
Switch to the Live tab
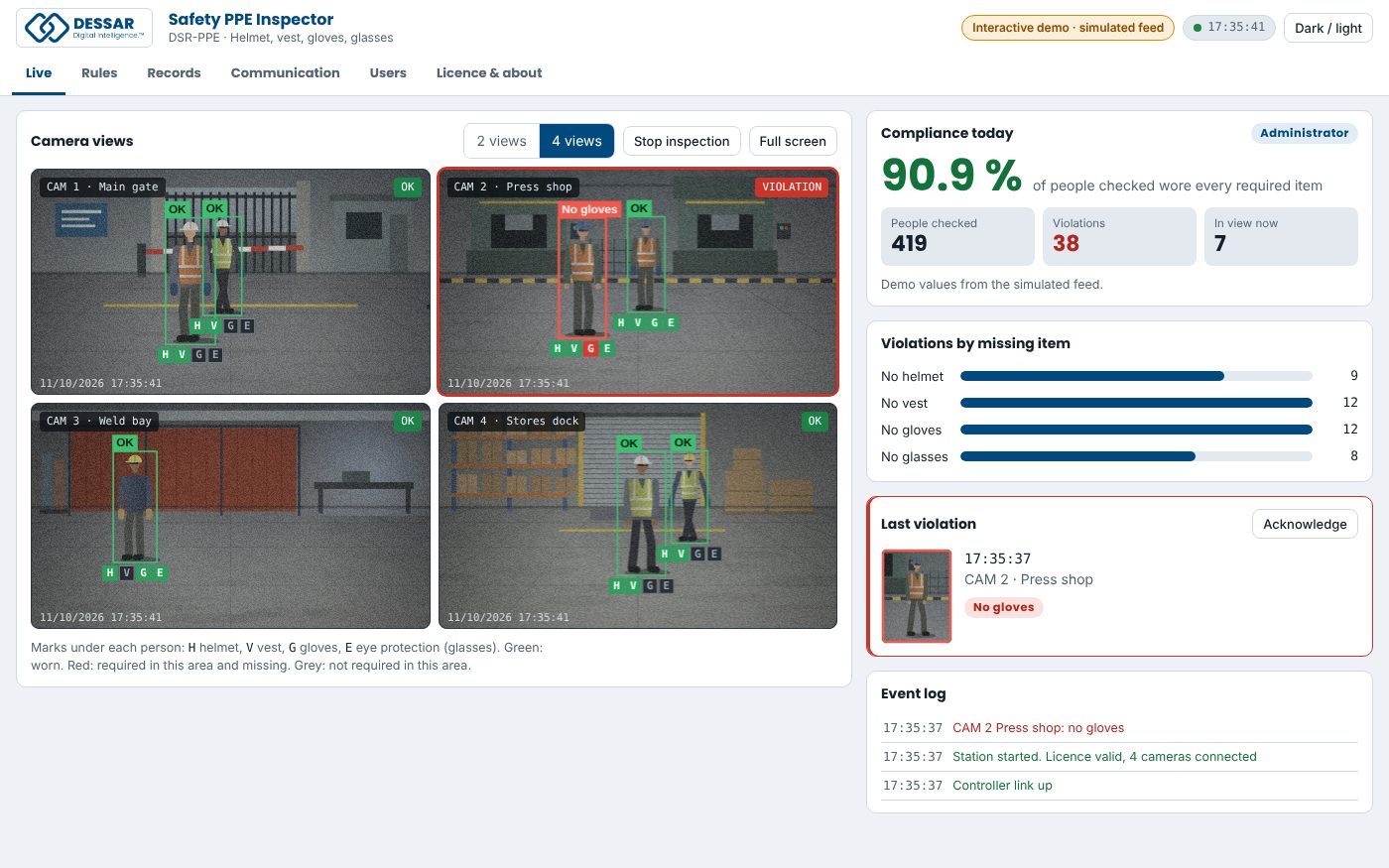coord(39,73)
